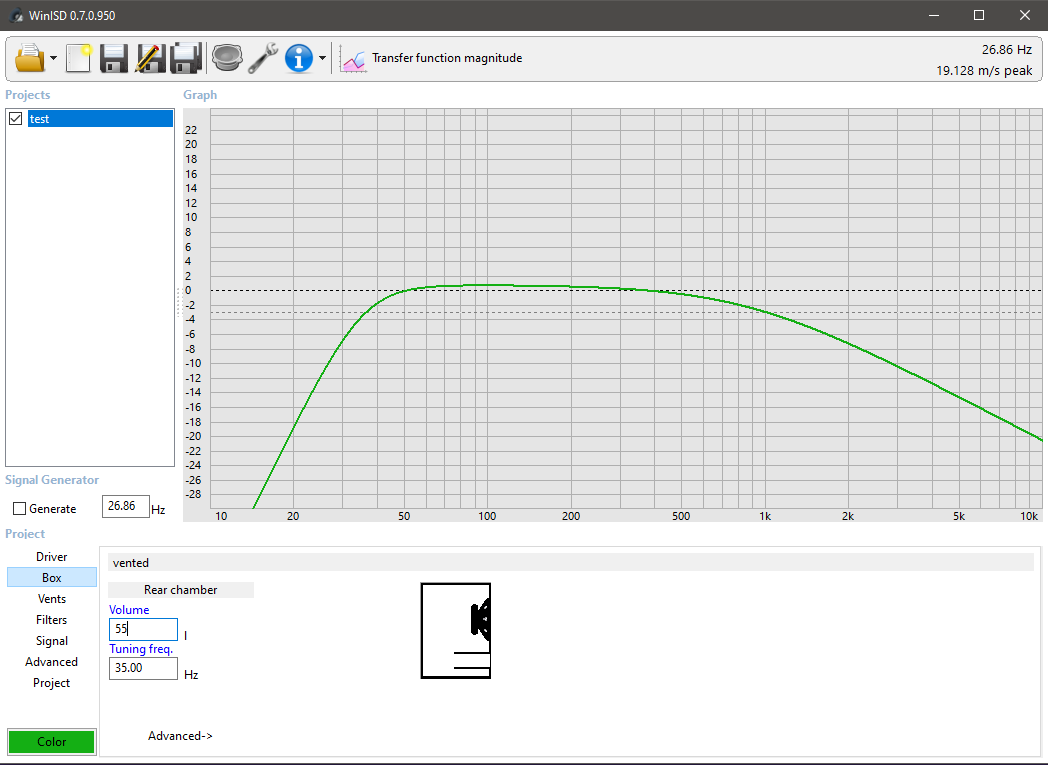The image size is (1048, 765).
Task: Click the signal generator frequency field
Action: pos(126,506)
